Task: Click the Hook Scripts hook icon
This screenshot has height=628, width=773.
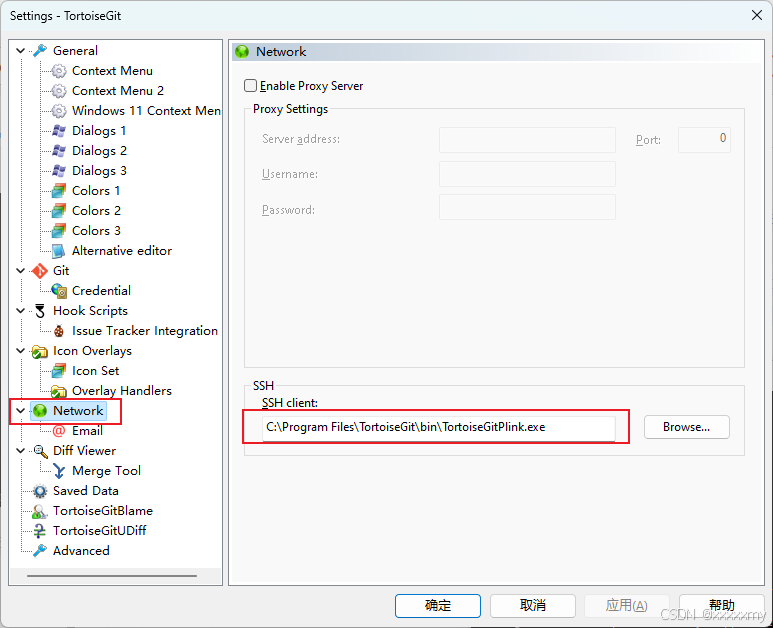Action: (39, 311)
